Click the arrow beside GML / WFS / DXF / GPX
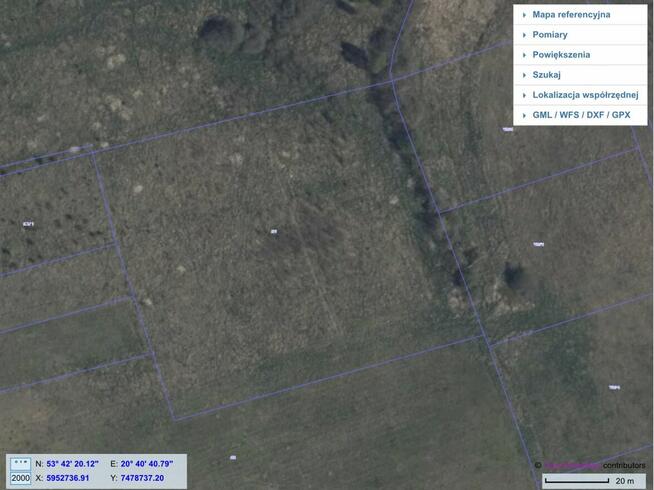The width and height of the screenshot is (654, 490). [524, 115]
